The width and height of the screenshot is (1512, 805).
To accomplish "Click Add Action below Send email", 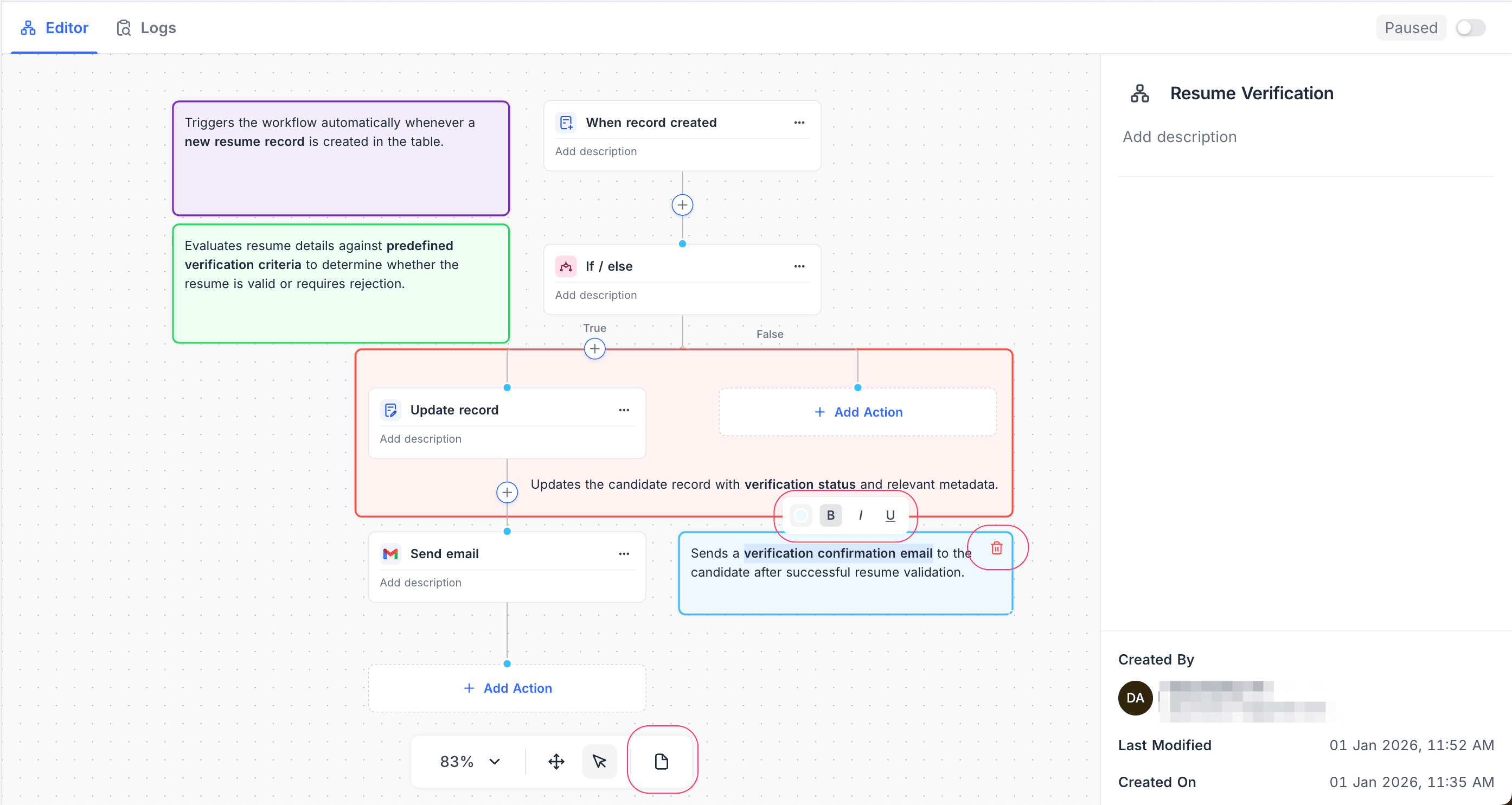I will [507, 688].
